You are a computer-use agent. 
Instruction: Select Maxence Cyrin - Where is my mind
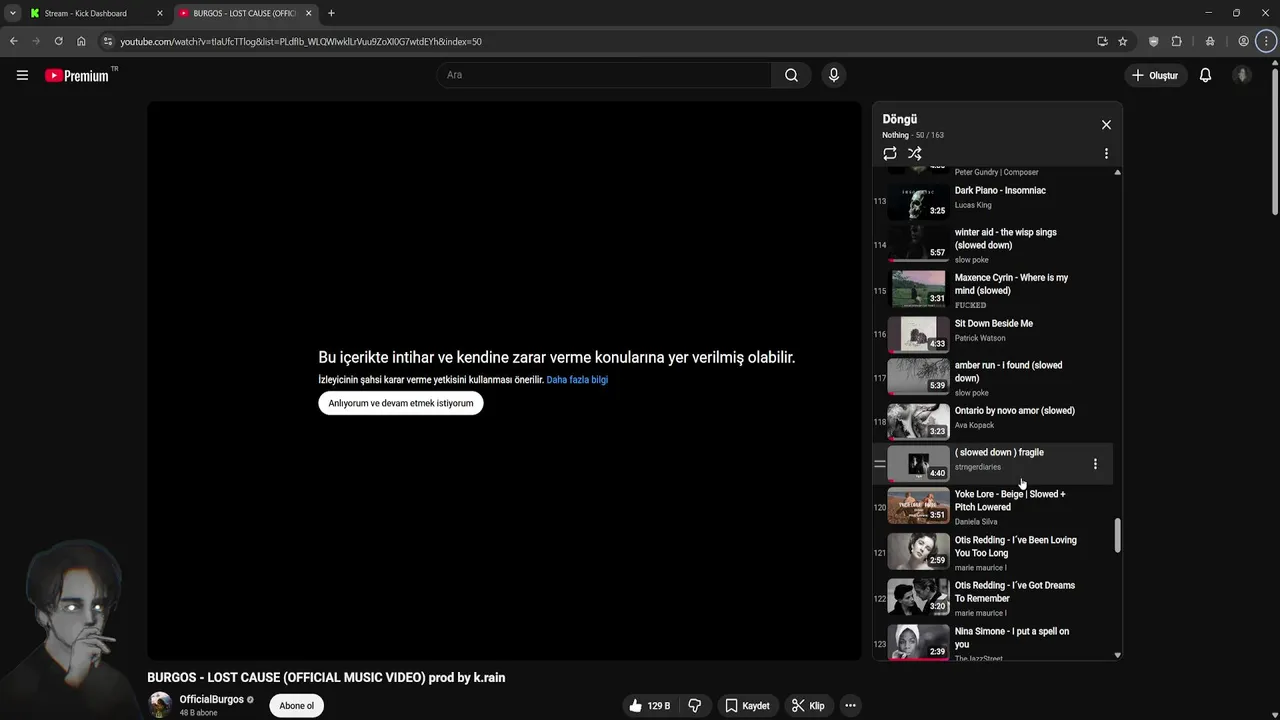click(x=1011, y=284)
